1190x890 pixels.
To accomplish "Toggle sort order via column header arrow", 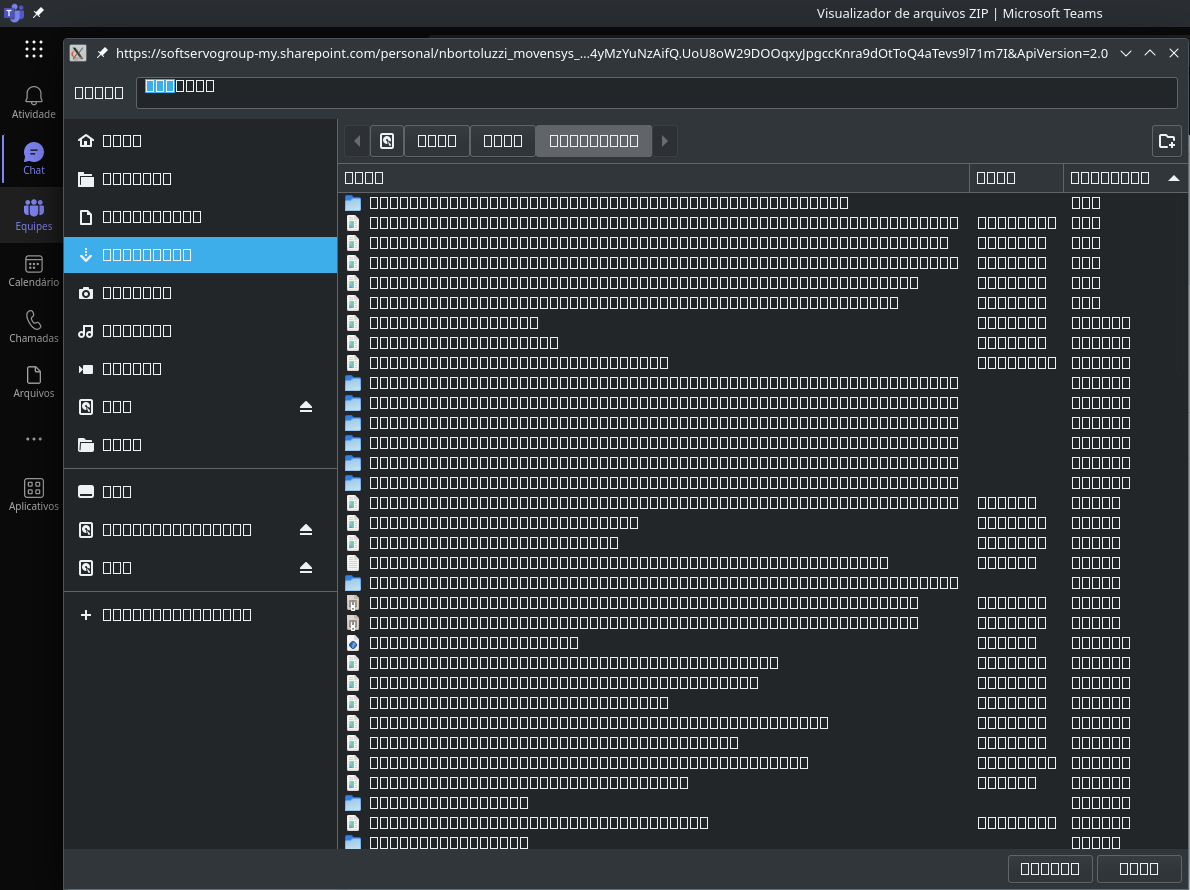I will [x=1173, y=178].
